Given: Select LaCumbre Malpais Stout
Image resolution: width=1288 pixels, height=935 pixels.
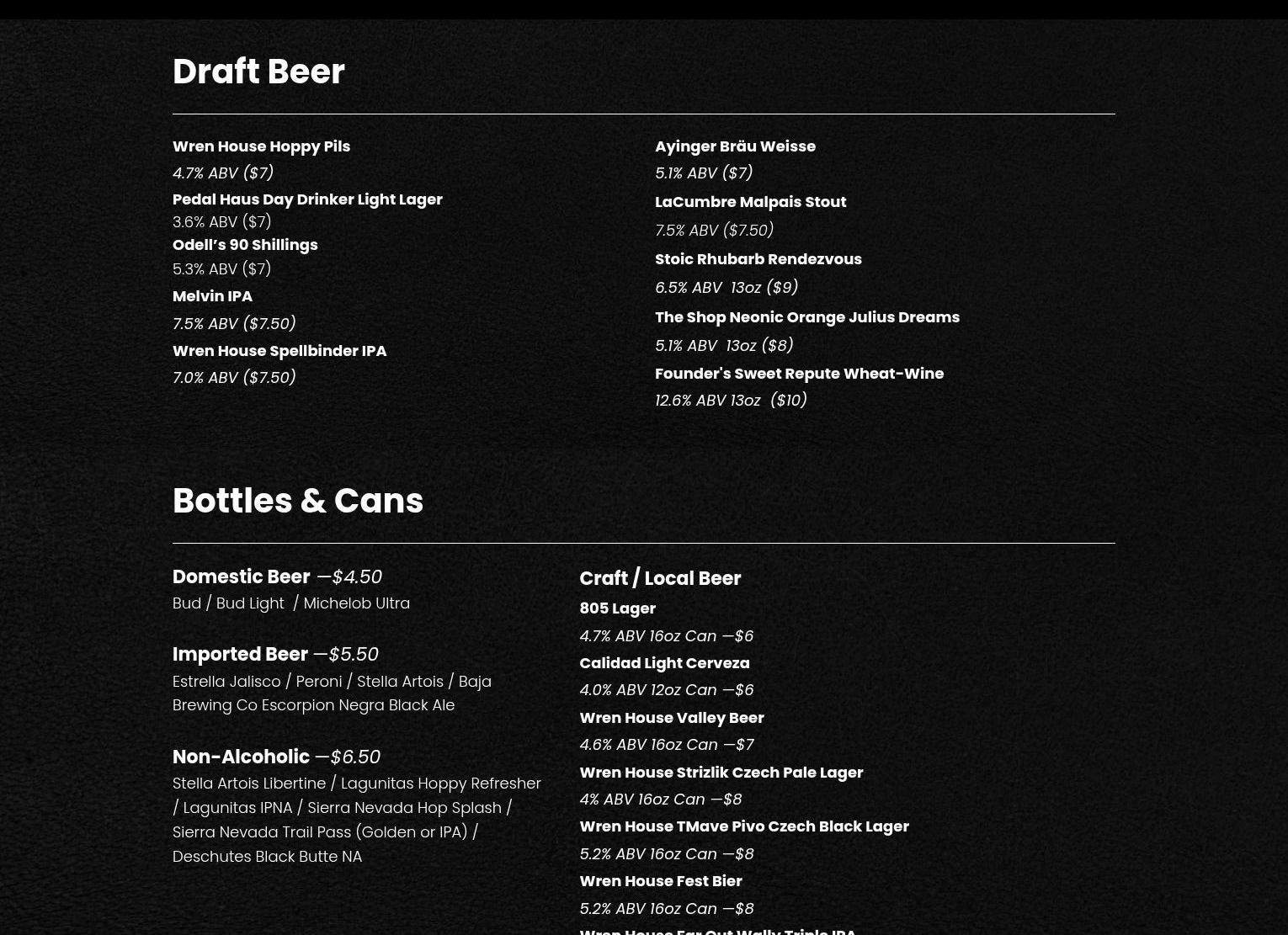Looking at the screenshot, I should [x=750, y=202].
